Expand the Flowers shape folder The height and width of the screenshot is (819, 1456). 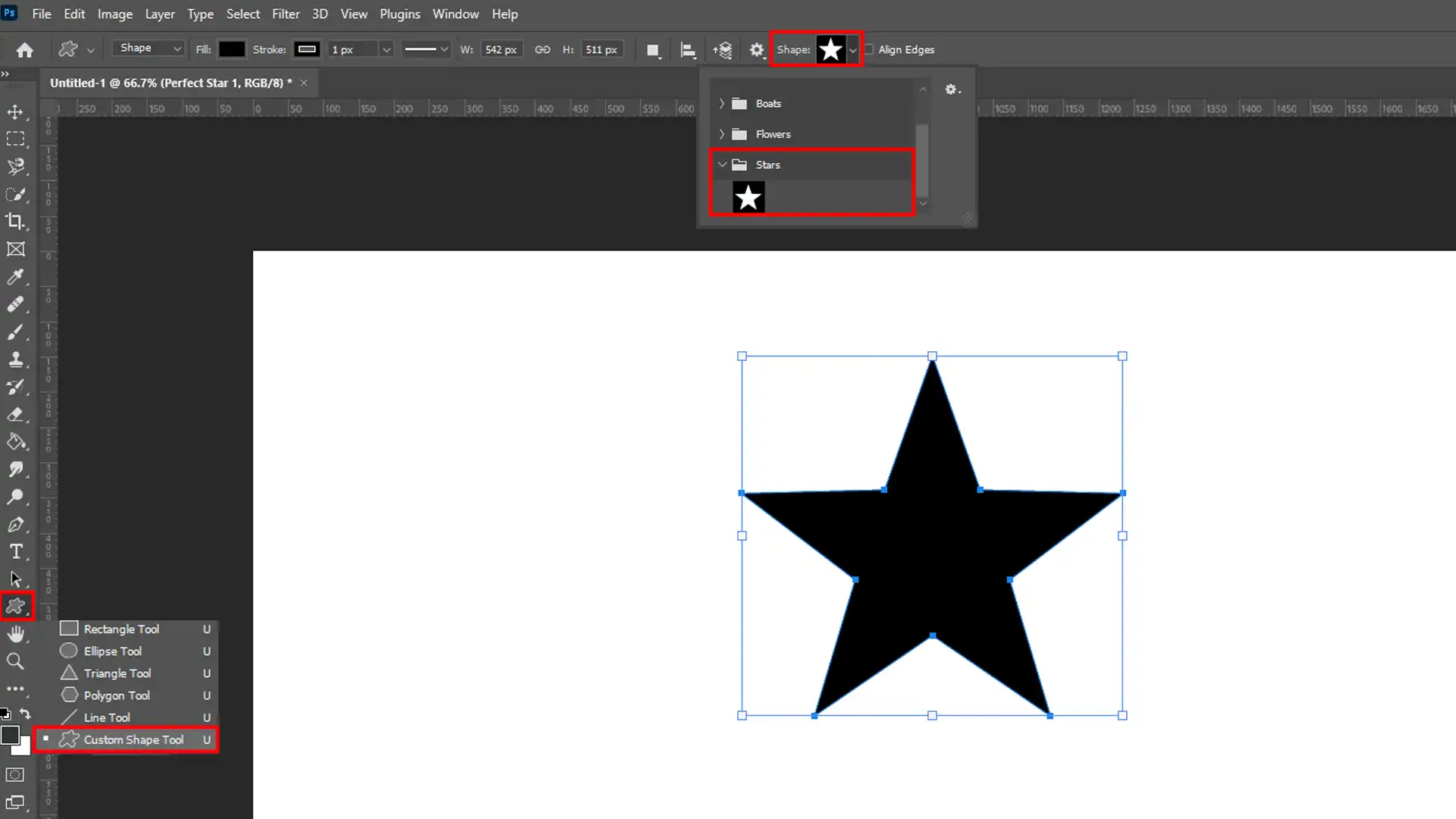(721, 134)
